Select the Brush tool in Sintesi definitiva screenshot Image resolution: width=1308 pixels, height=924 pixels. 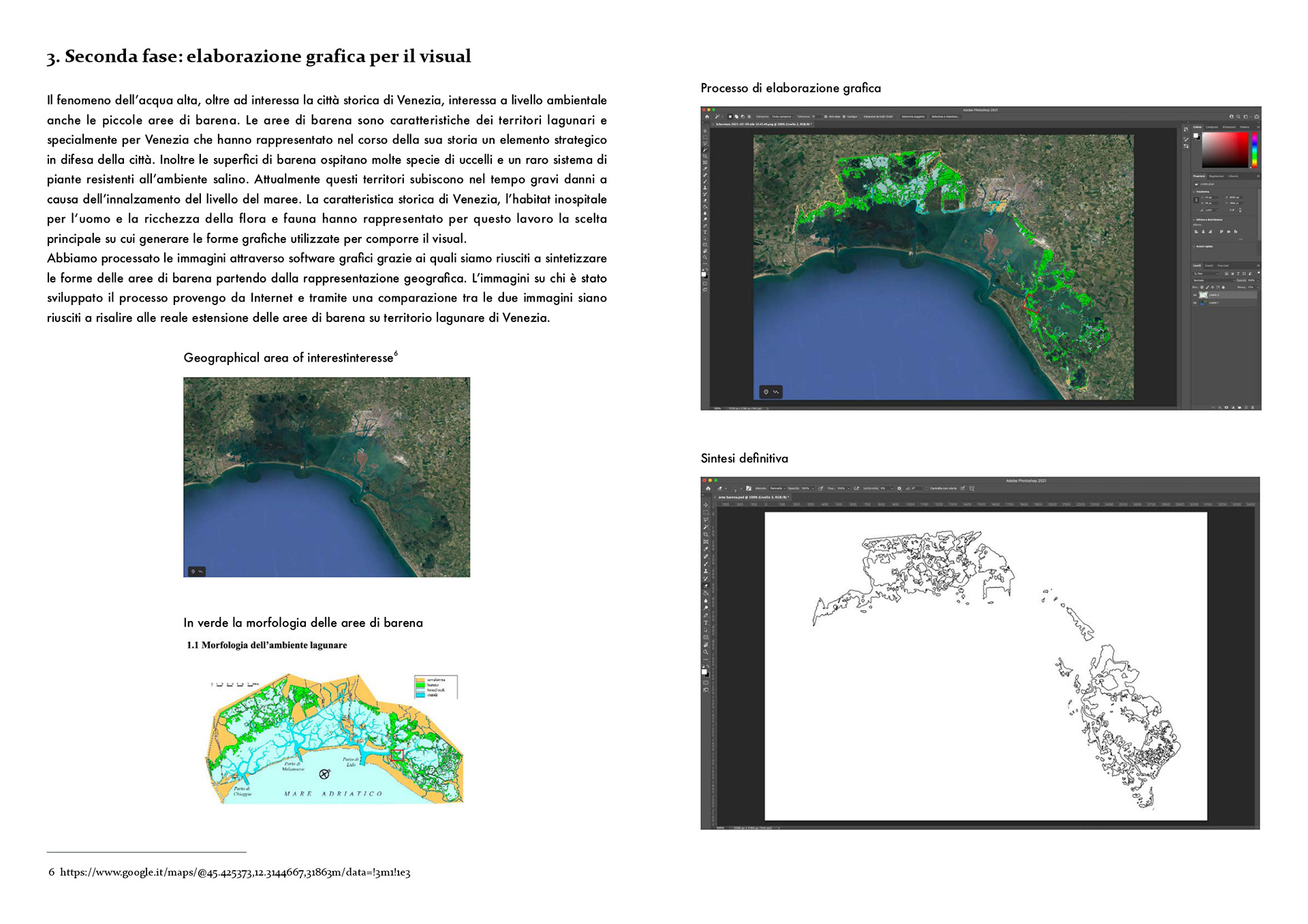[x=706, y=564]
